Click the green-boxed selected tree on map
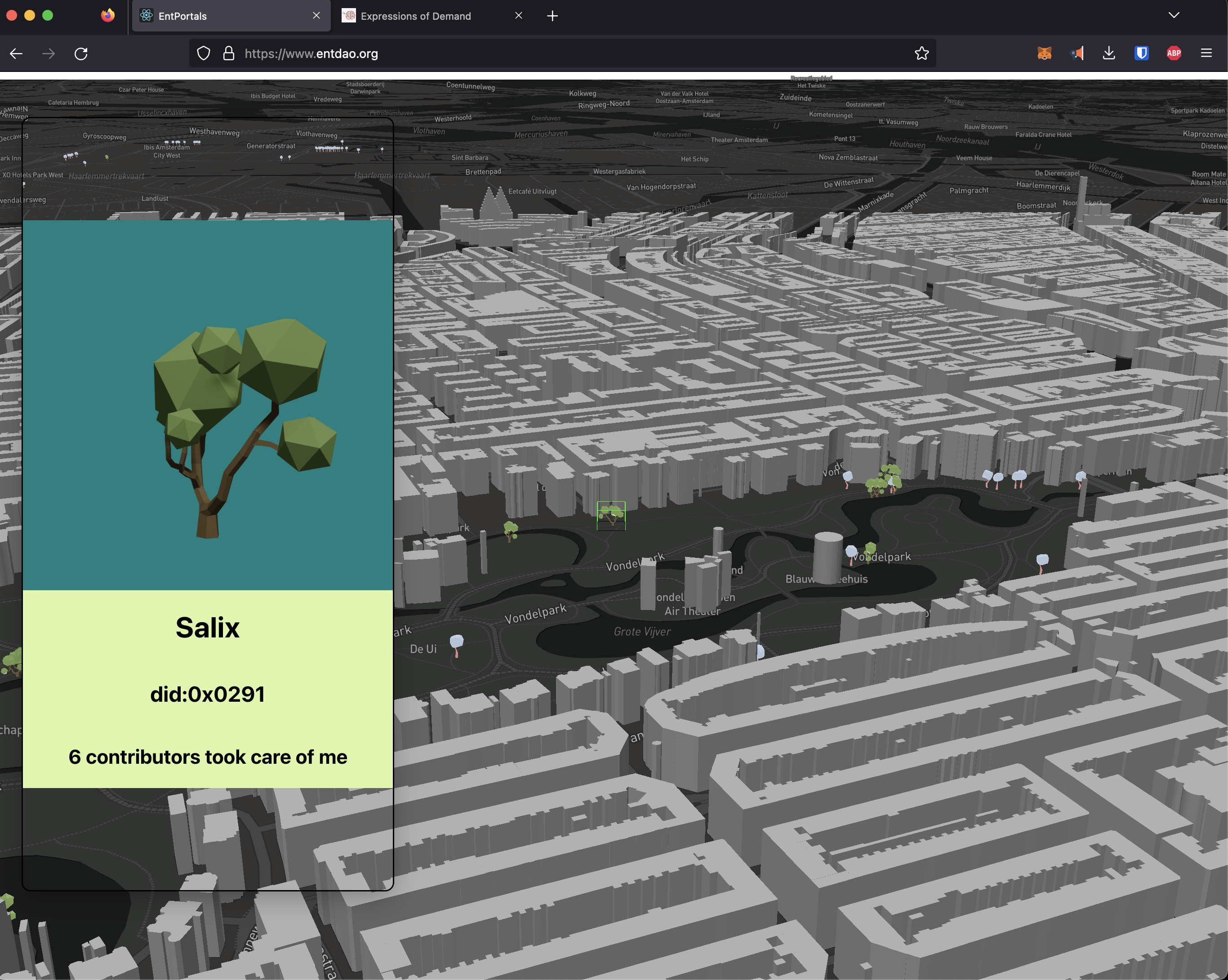The image size is (1228, 980). pyautogui.click(x=610, y=515)
